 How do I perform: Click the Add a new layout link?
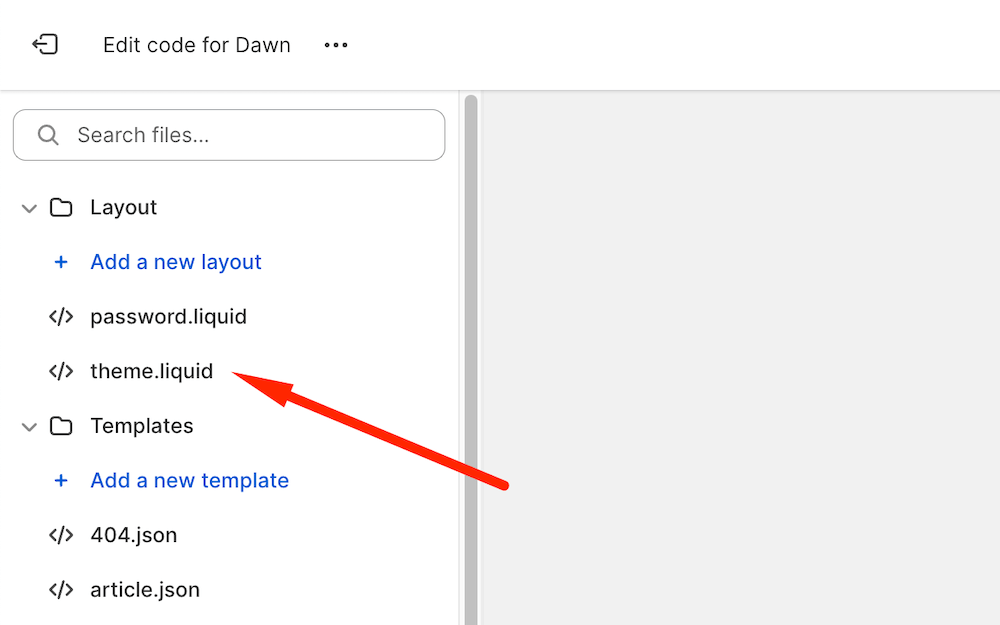[x=176, y=262]
